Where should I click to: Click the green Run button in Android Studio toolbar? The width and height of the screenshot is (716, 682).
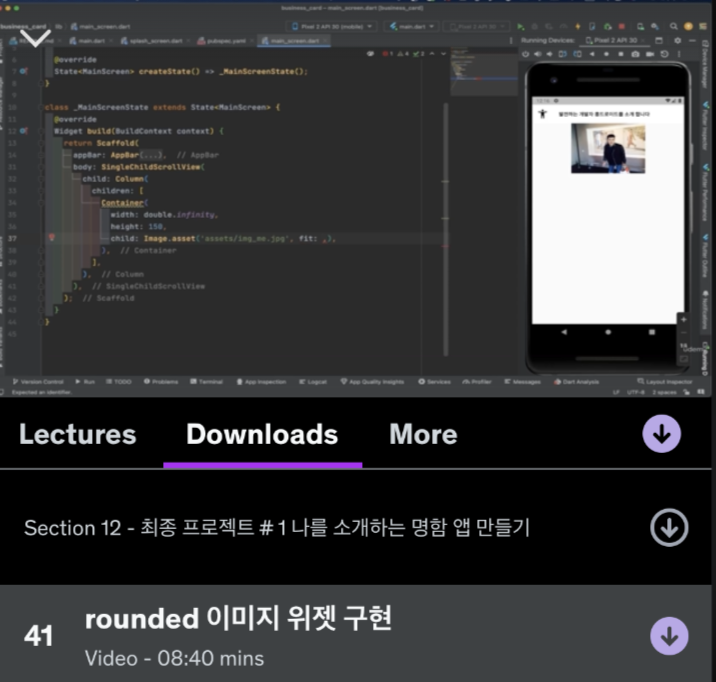coord(520,26)
